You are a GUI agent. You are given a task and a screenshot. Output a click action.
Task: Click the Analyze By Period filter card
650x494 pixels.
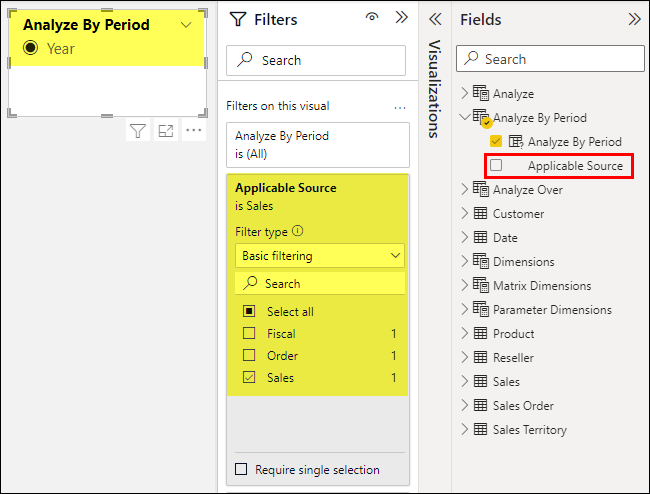pyautogui.click(x=318, y=145)
